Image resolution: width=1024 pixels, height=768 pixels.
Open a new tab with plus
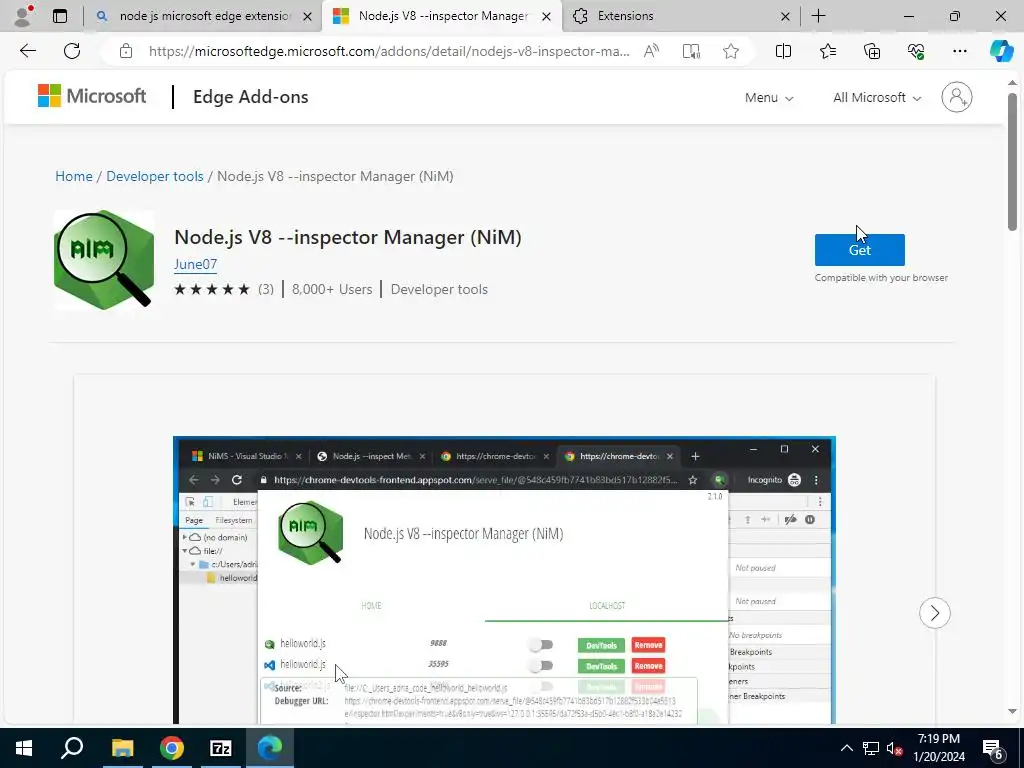tap(818, 16)
